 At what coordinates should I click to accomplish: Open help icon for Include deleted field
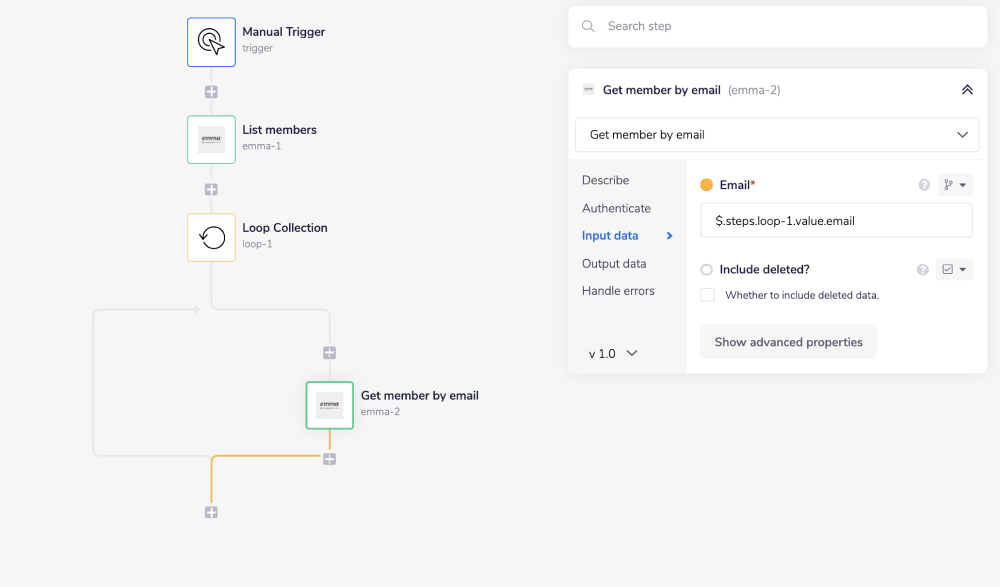tap(924, 270)
